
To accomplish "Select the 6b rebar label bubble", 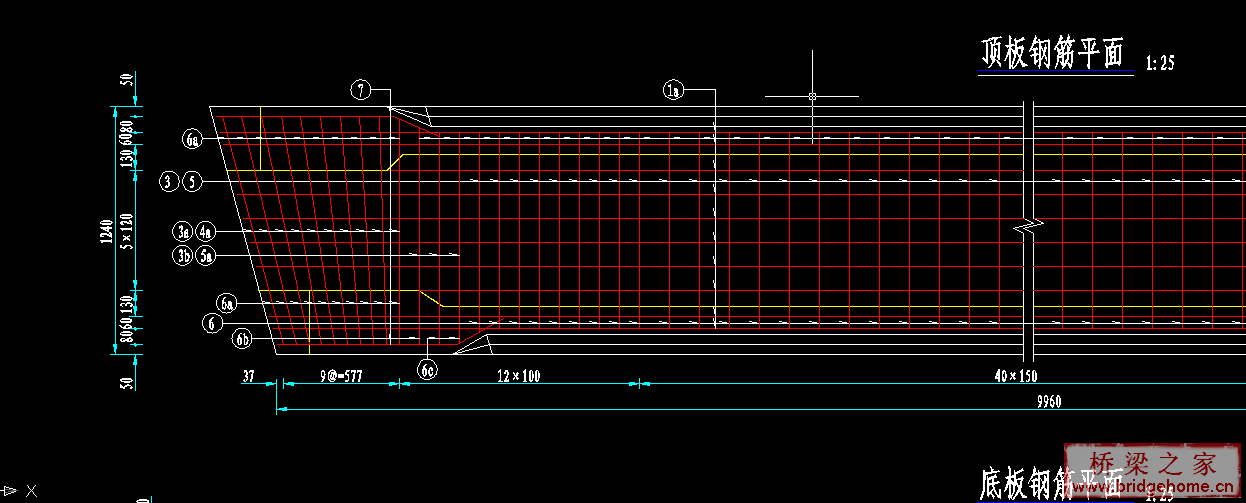I will 242,340.
